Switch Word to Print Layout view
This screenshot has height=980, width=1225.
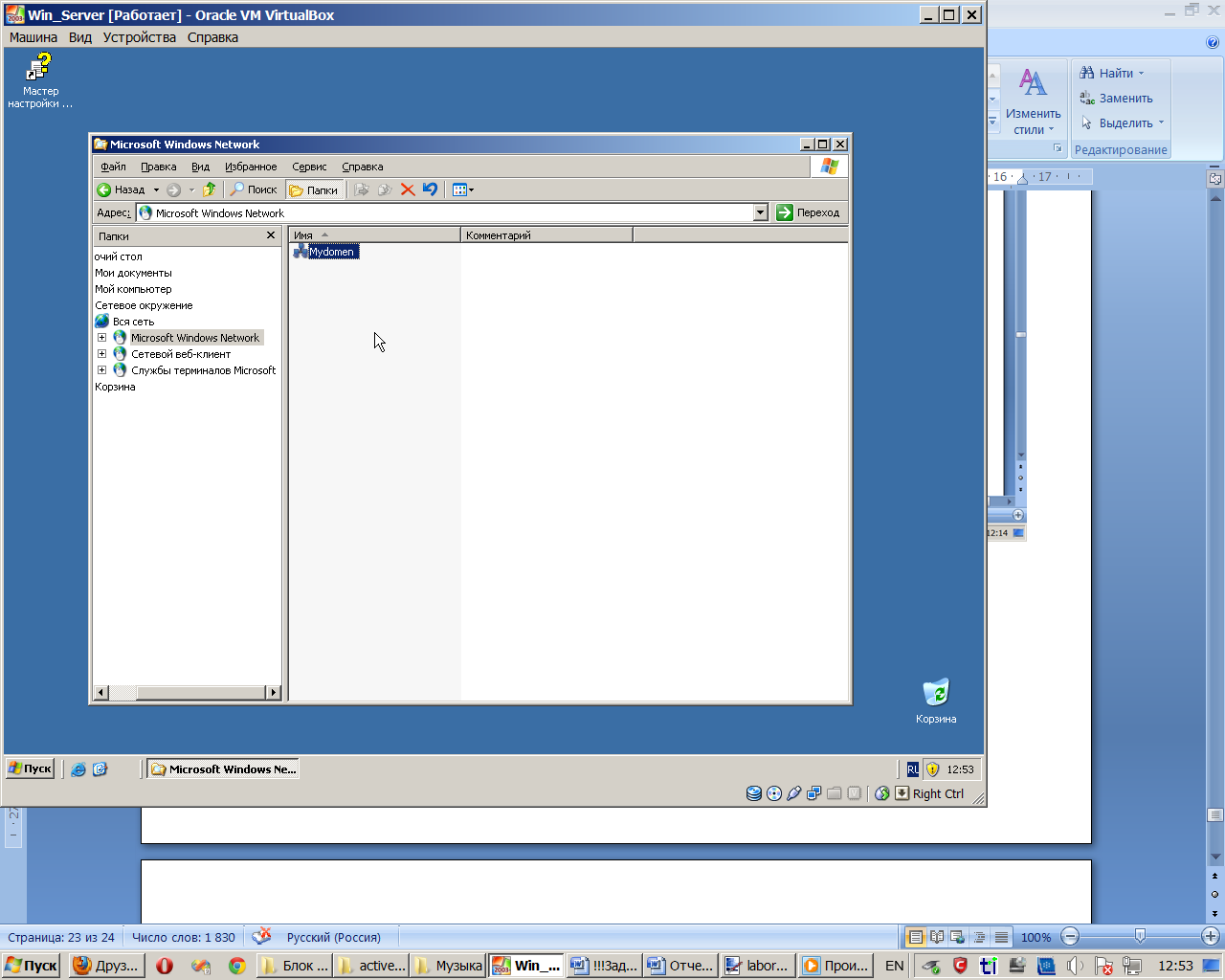point(916,937)
